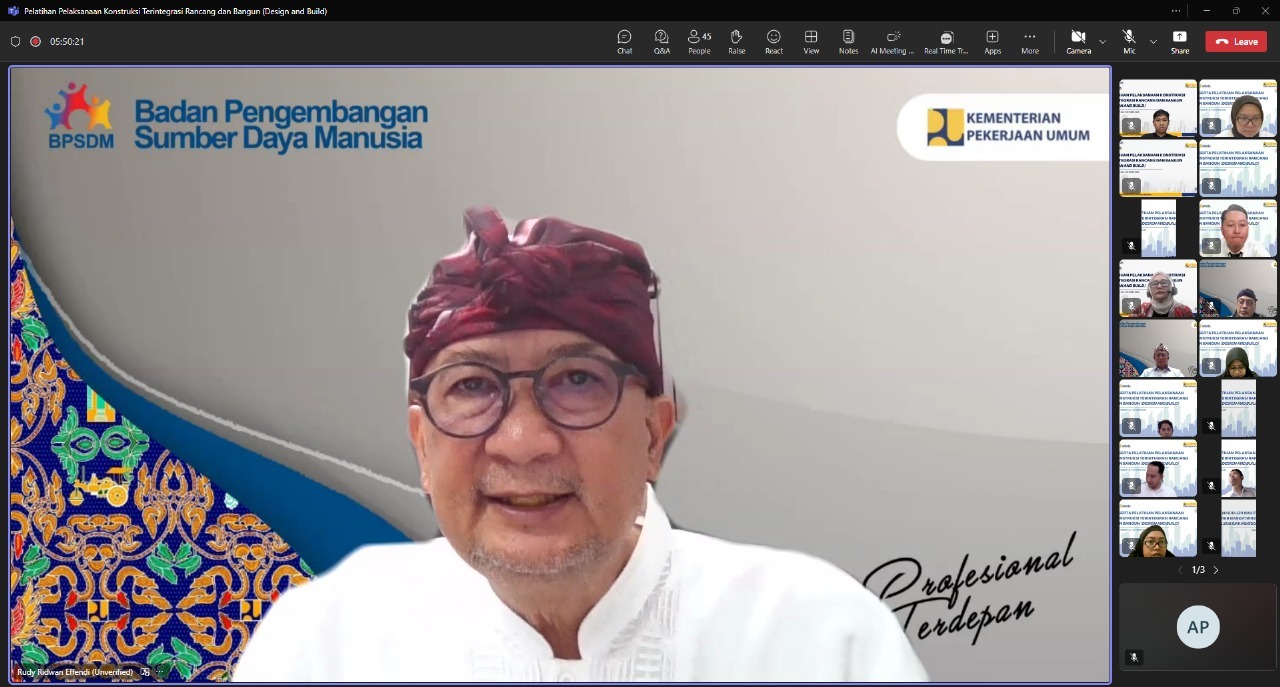The image size is (1280, 687).
Task: Open the Q&A panel
Action: click(662, 41)
